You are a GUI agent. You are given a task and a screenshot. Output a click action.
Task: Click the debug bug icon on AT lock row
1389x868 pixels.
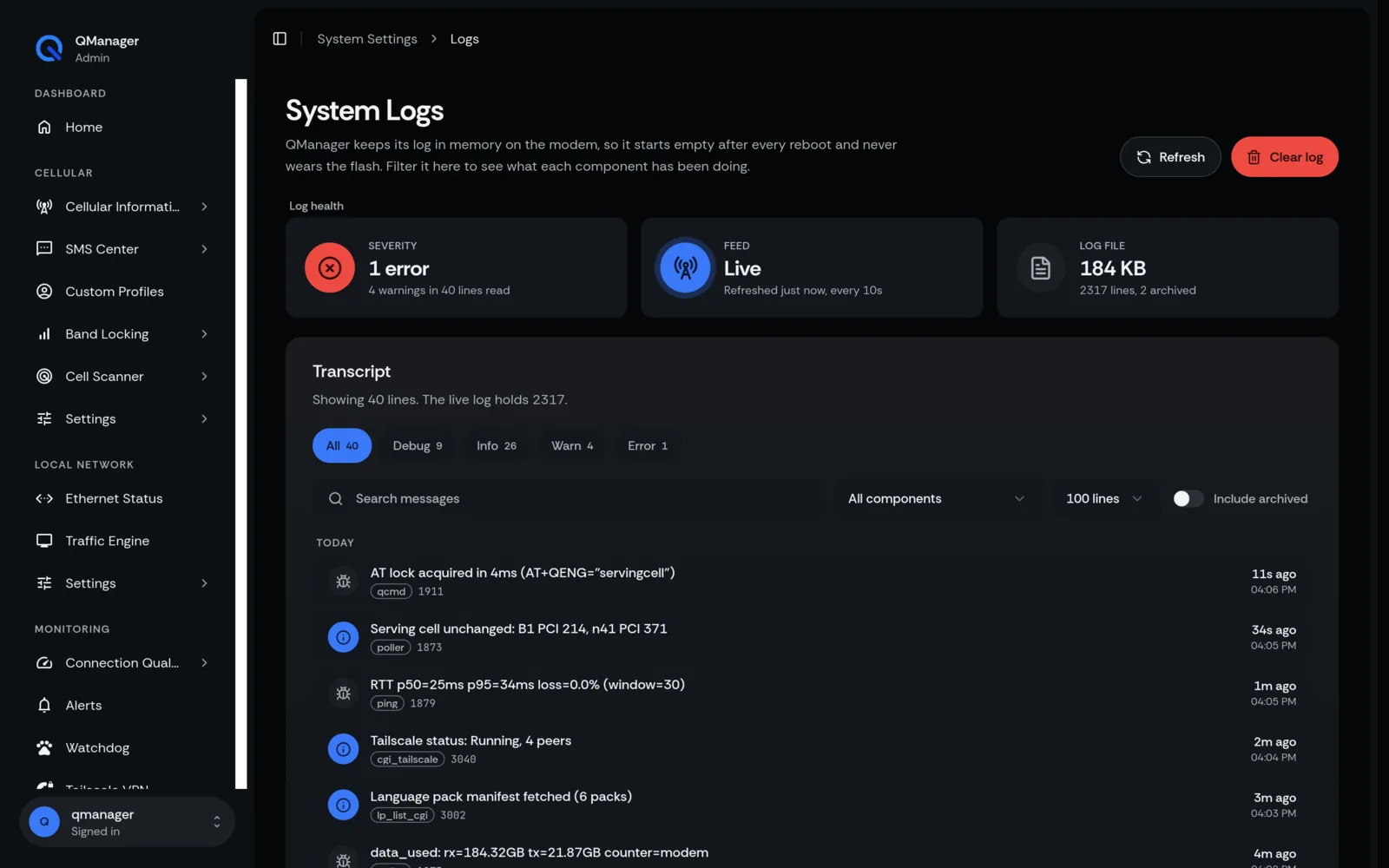344,582
